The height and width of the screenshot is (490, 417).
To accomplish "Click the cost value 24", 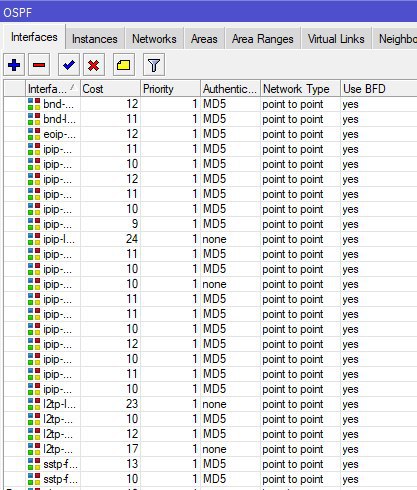I will pos(132,239).
